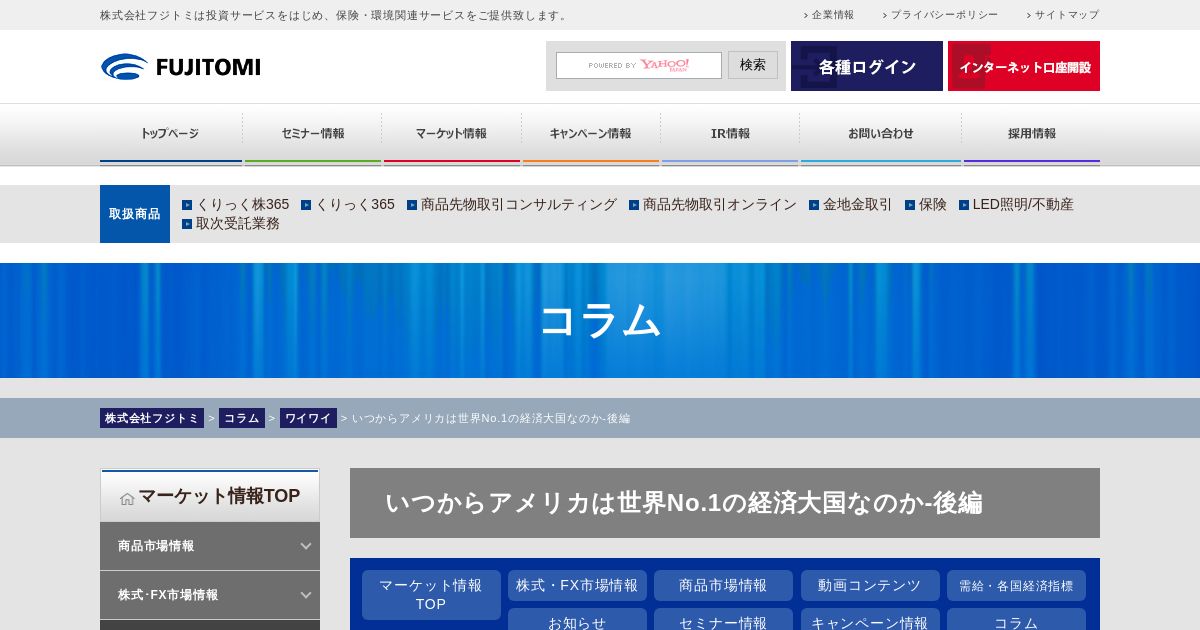Open キャンペーン情報 in the main nav
Image resolution: width=1200 pixels, height=630 pixels.
pyautogui.click(x=591, y=134)
